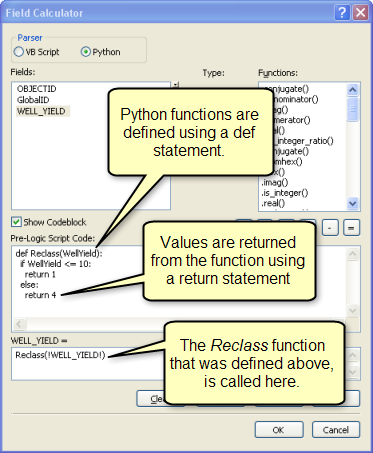The image size is (373, 453).
Task: Choose the .is_integer() function
Action: click(284, 193)
